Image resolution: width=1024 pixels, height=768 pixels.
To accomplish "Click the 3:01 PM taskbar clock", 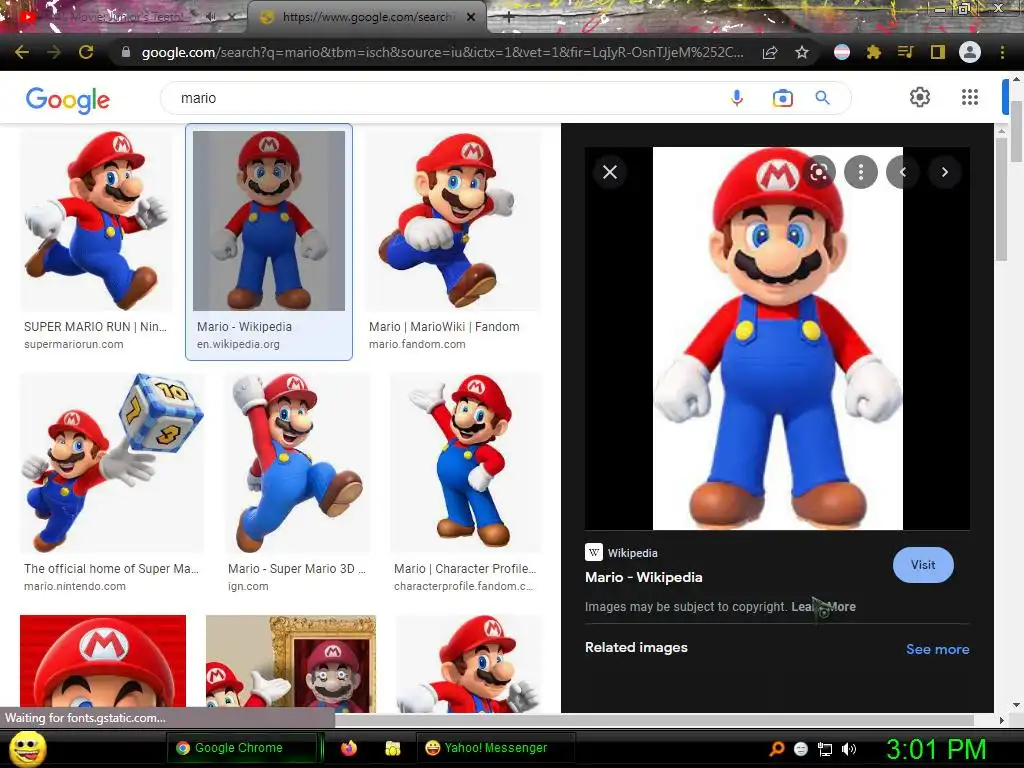I will 935,749.
